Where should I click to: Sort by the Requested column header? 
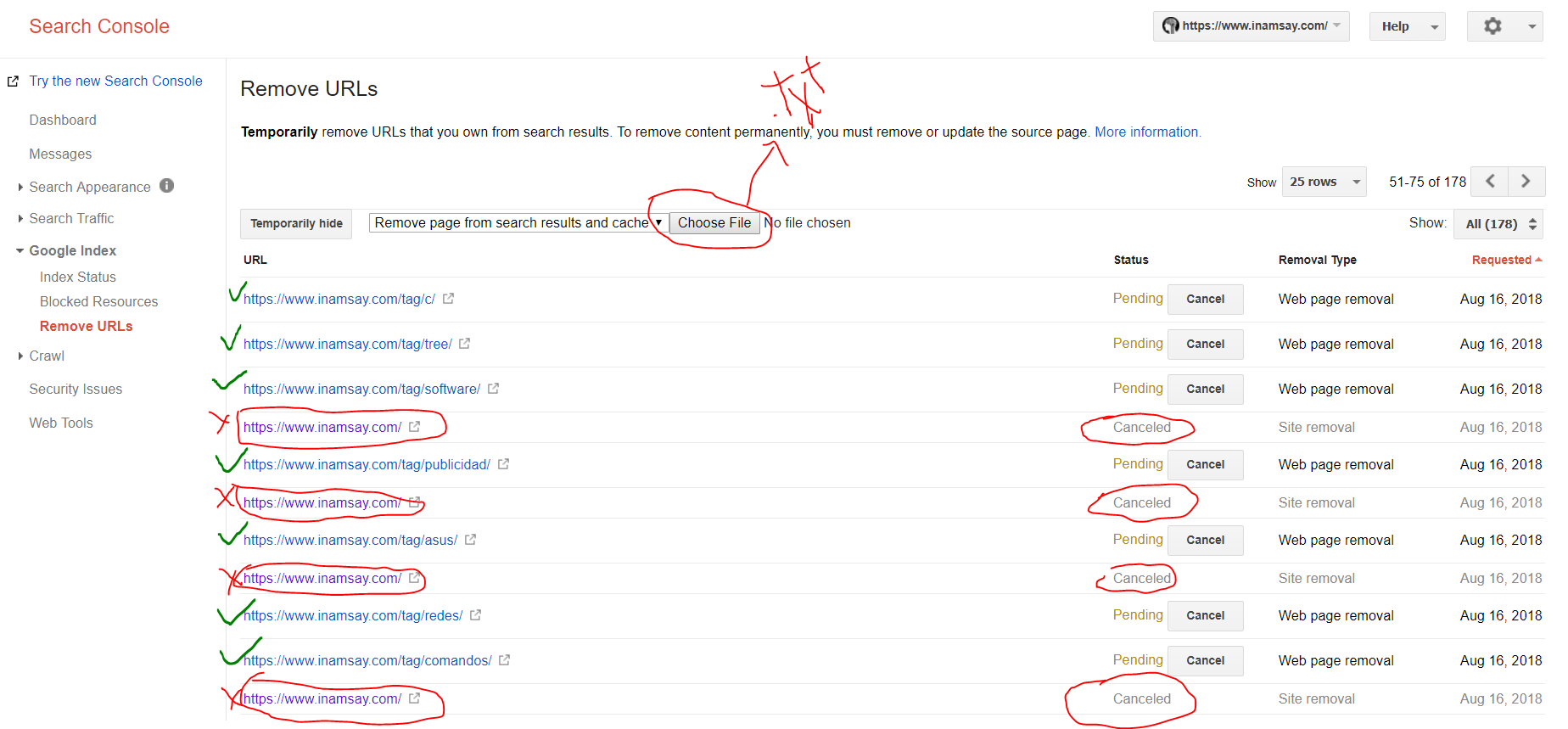click(x=1506, y=261)
